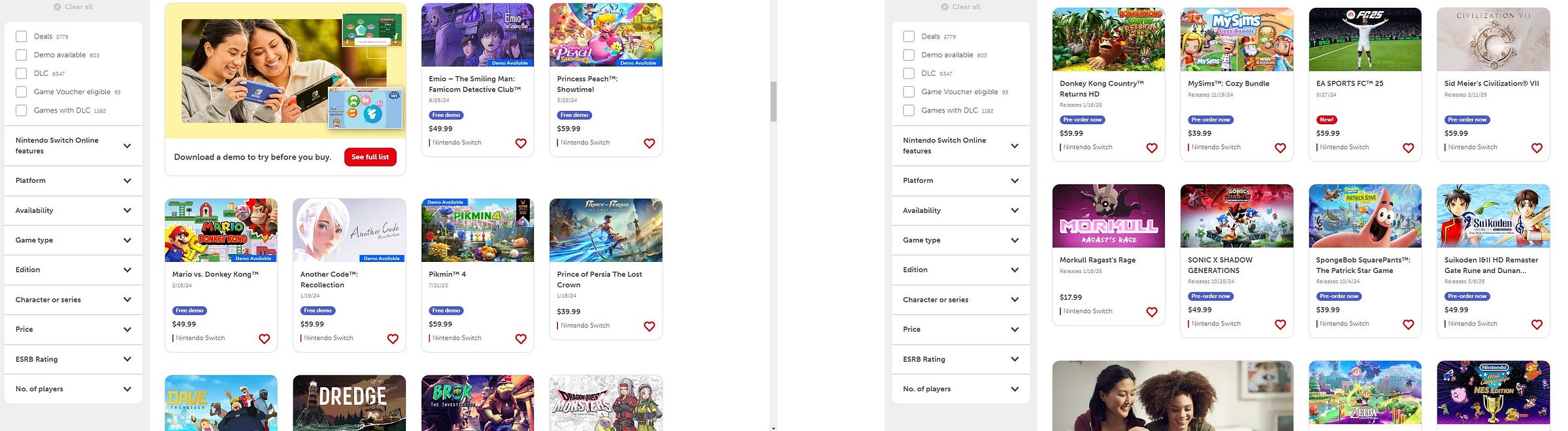Click heart icon on Princess Peach: Showtime! card
The image size is (1568, 431).
coord(649,144)
